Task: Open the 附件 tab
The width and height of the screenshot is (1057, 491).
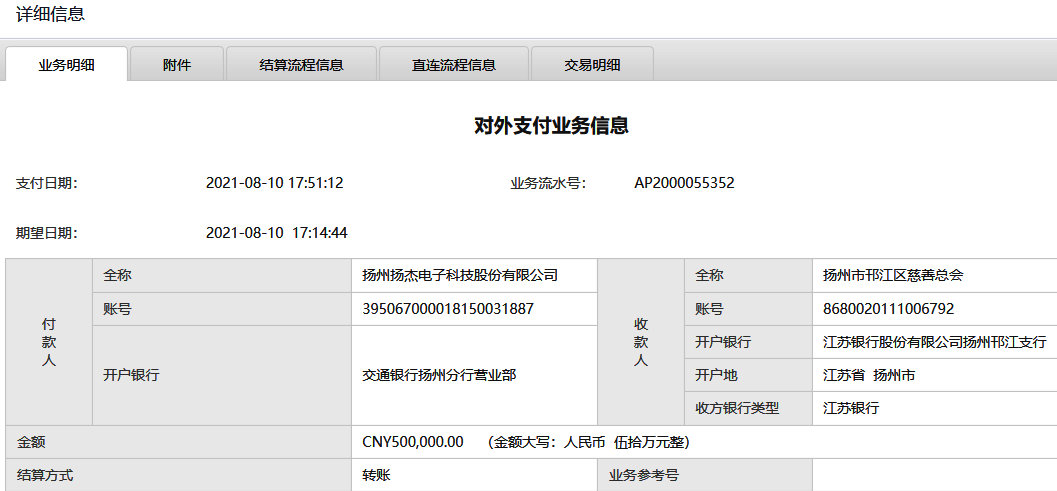Action: click(177, 65)
